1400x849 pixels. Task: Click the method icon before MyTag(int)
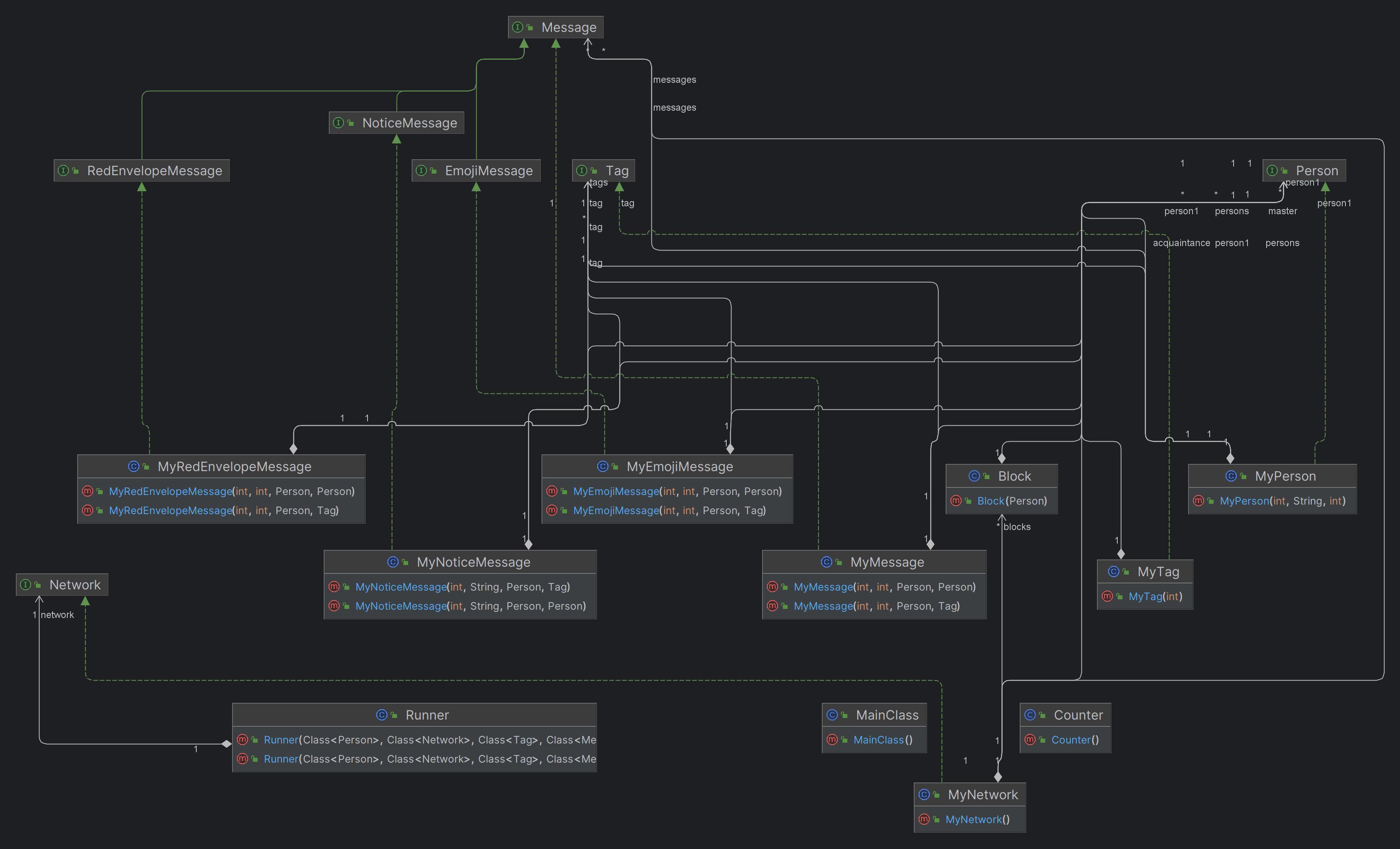pyautogui.click(x=1107, y=596)
